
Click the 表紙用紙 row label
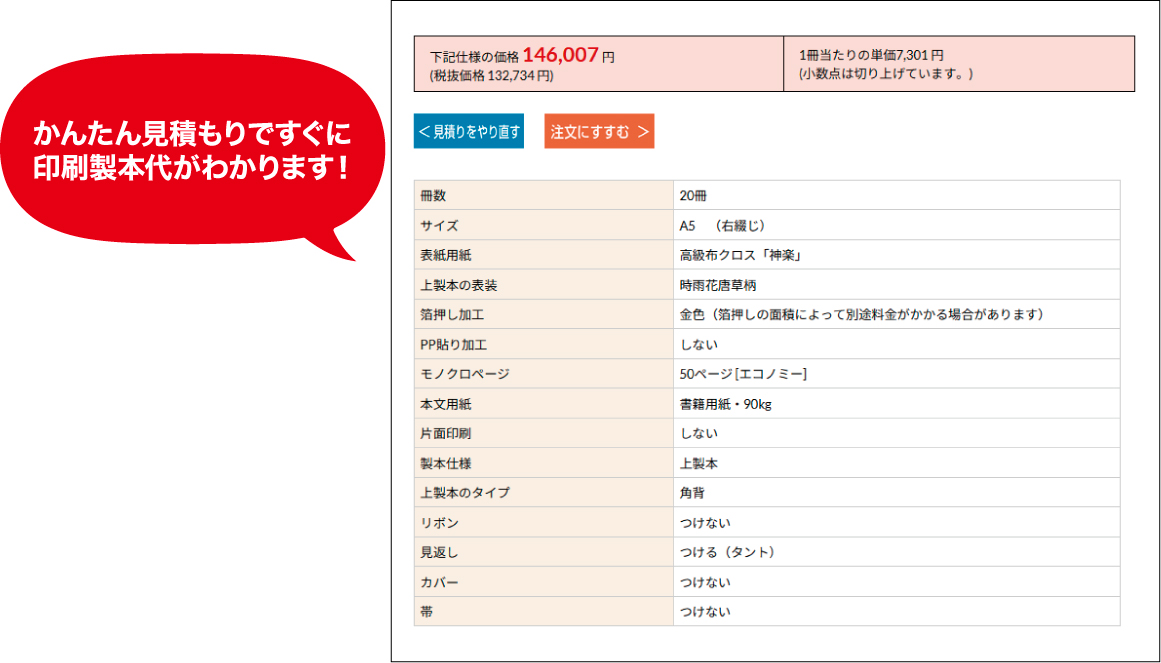445,255
